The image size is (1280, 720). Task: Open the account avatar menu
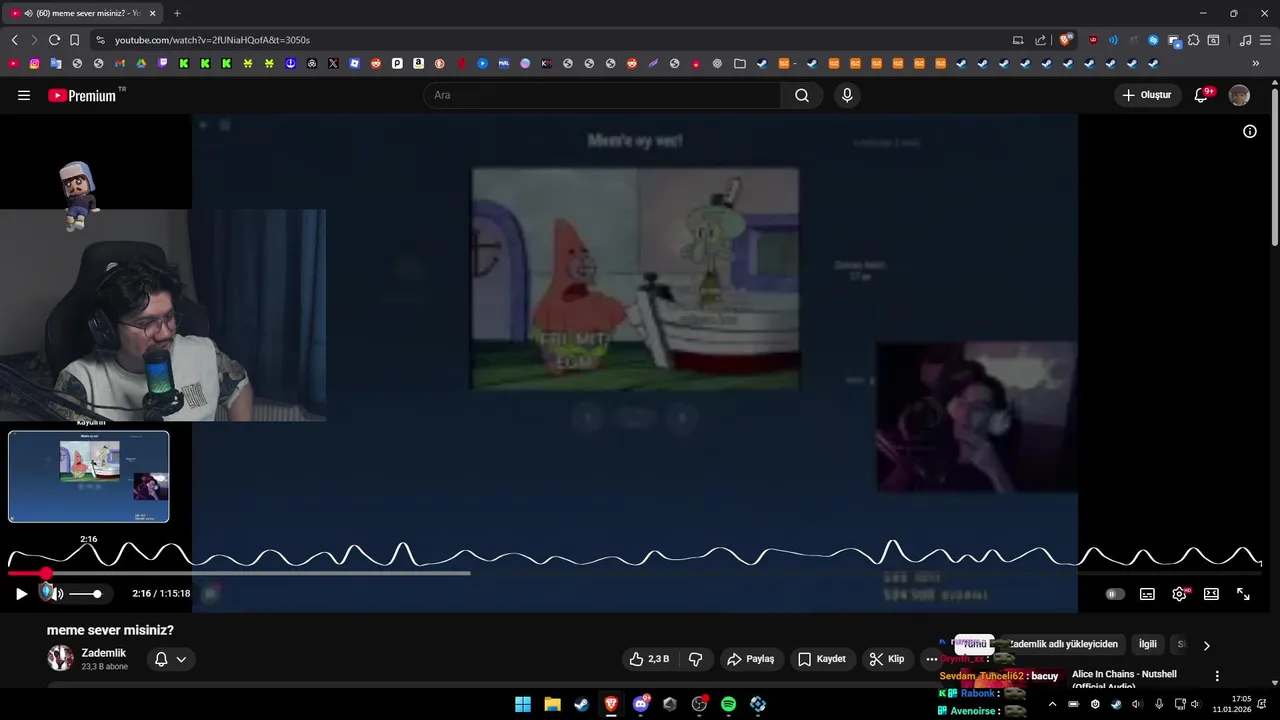click(x=1239, y=95)
